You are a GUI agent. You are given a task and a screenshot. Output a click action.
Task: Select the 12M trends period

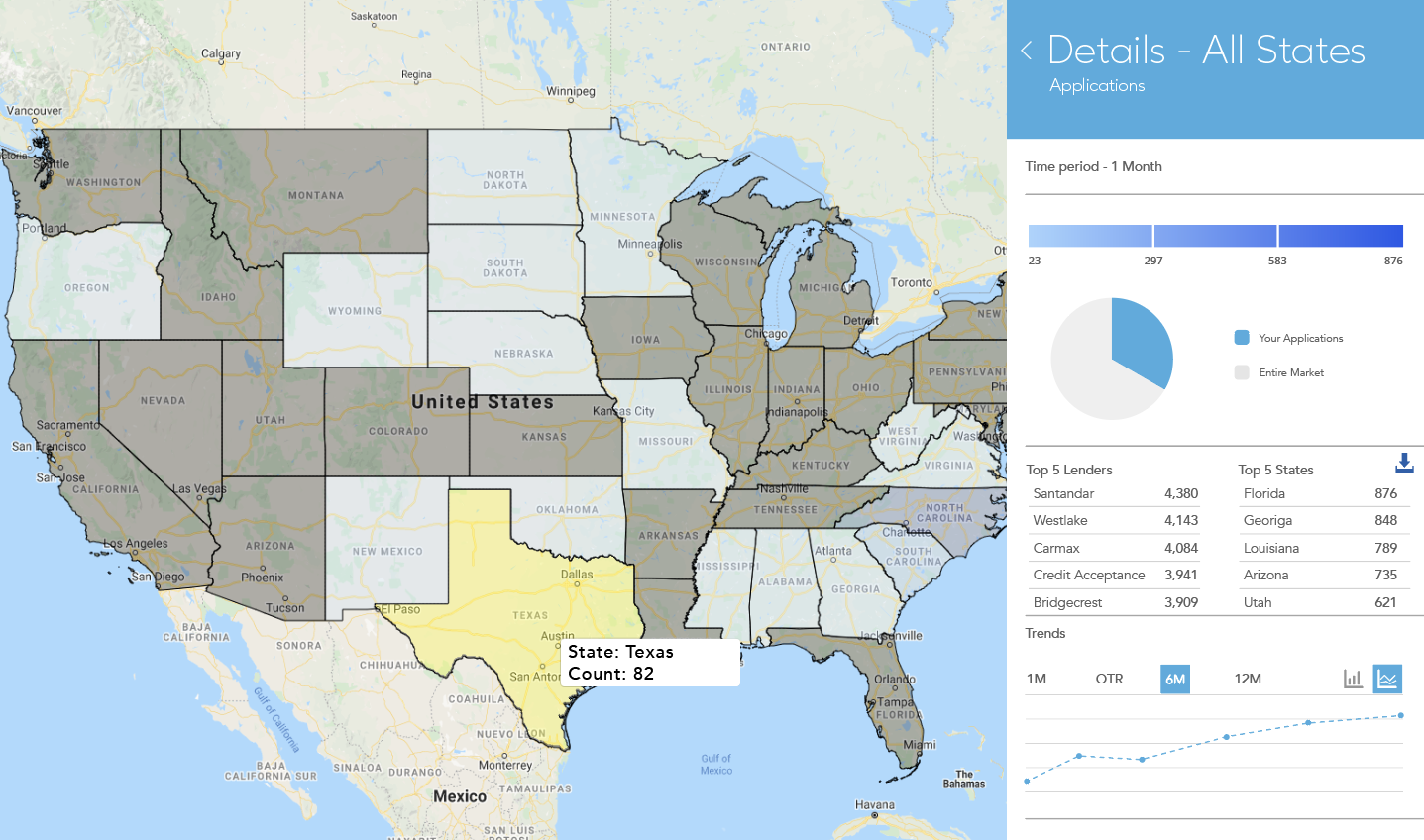(x=1248, y=679)
